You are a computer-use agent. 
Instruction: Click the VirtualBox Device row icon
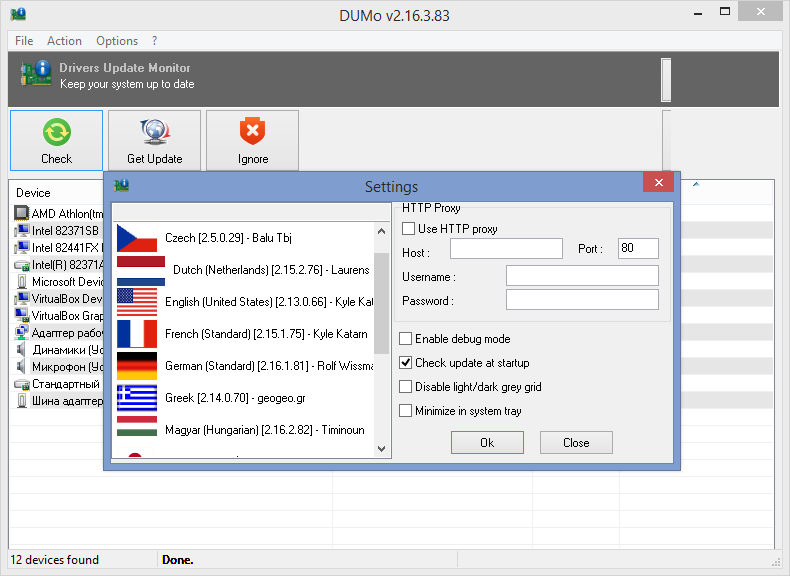(x=22, y=298)
